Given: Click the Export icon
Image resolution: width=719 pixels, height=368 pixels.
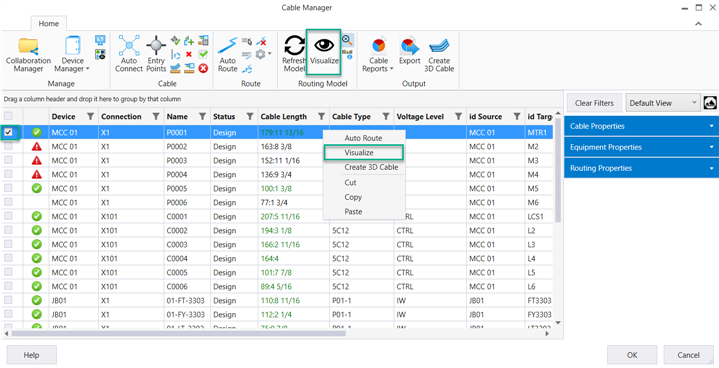Looking at the screenshot, I should coord(409,51).
